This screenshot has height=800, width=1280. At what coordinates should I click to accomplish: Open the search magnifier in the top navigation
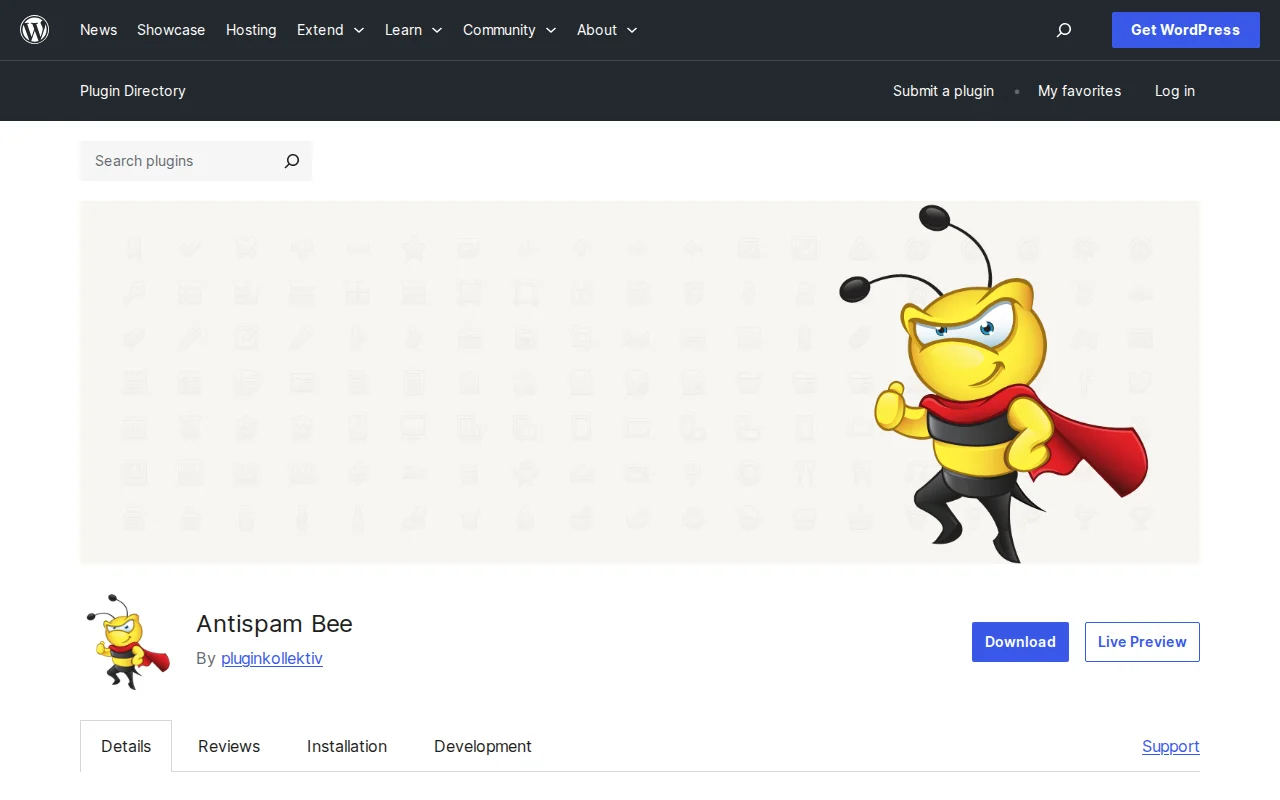[x=1063, y=30]
